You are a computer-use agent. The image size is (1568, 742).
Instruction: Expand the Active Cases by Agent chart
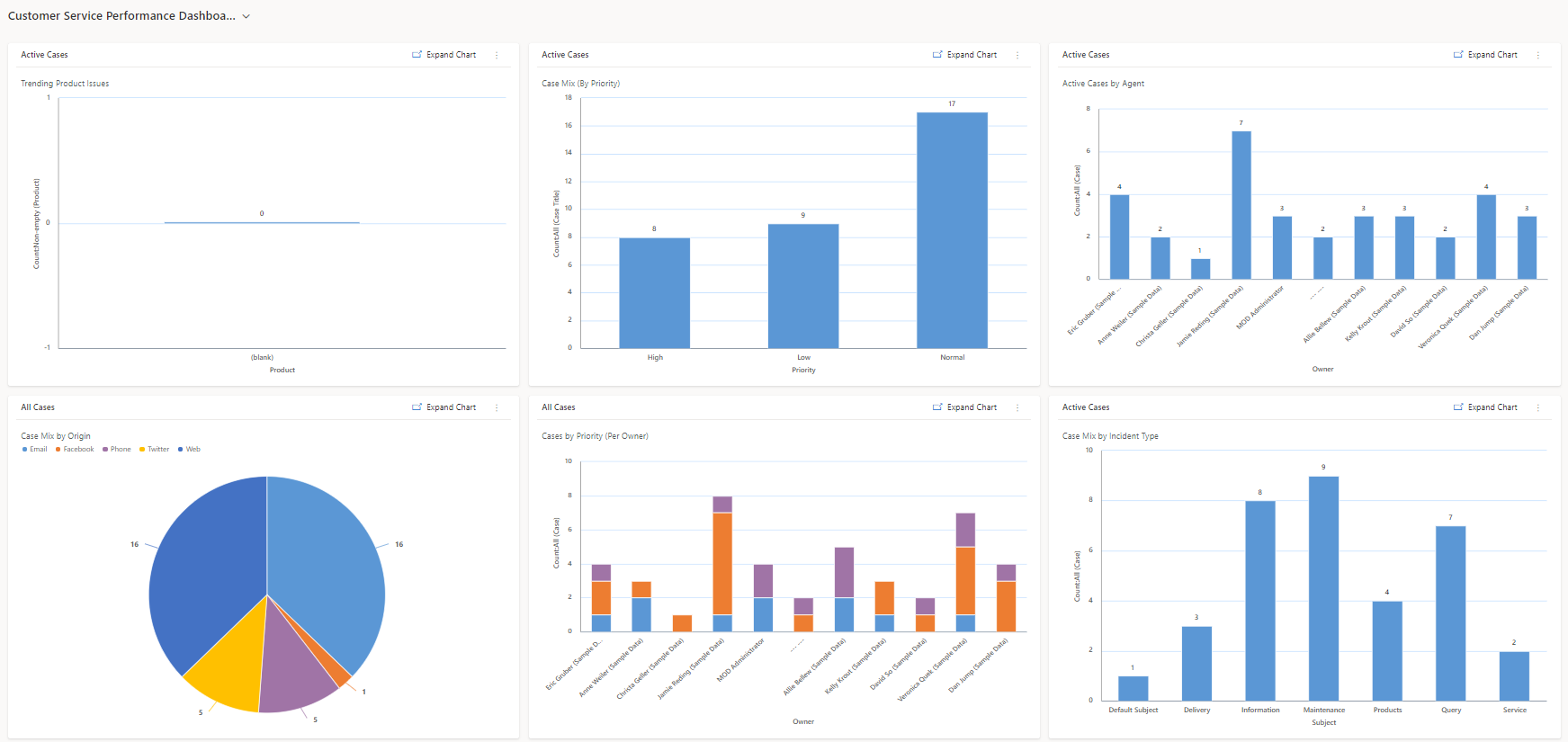pos(1486,55)
